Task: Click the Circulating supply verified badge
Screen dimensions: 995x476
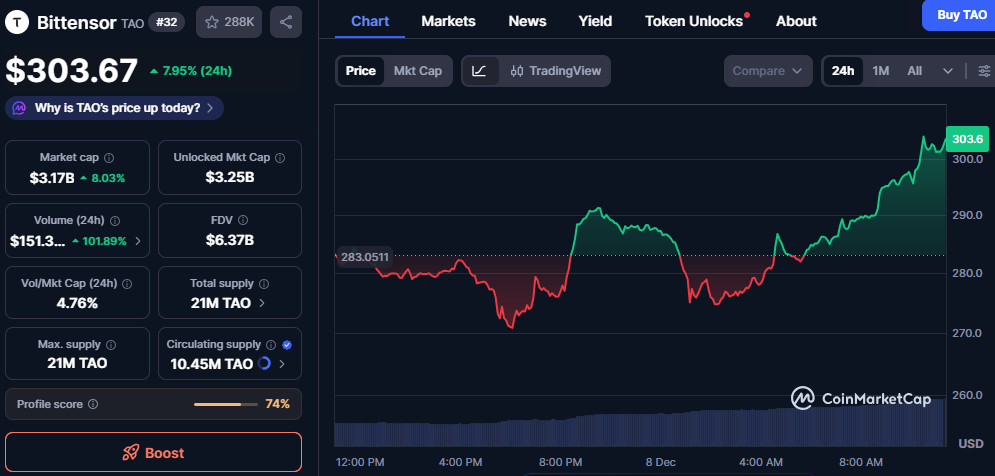Action: [287, 344]
